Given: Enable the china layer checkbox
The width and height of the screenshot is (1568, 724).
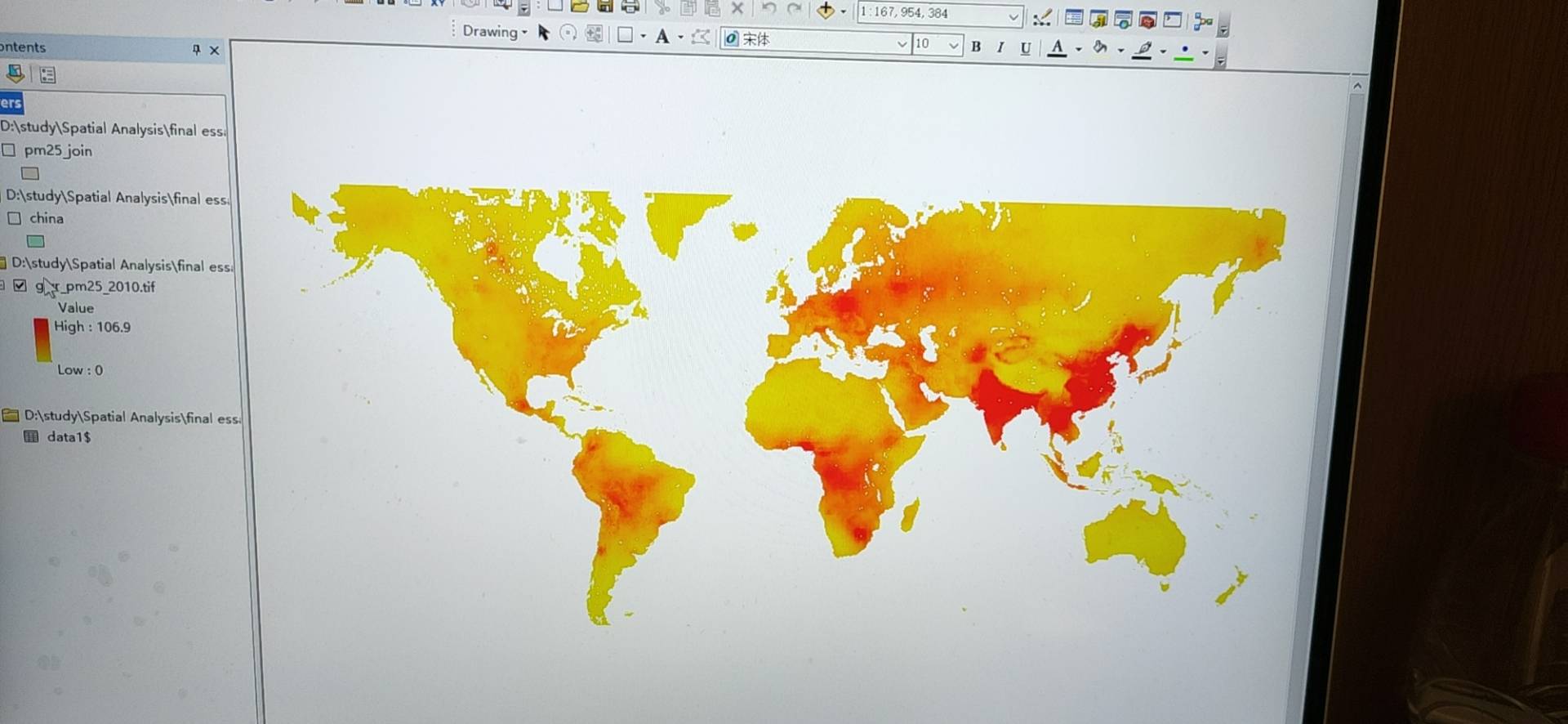Looking at the screenshot, I should pos(14,218).
